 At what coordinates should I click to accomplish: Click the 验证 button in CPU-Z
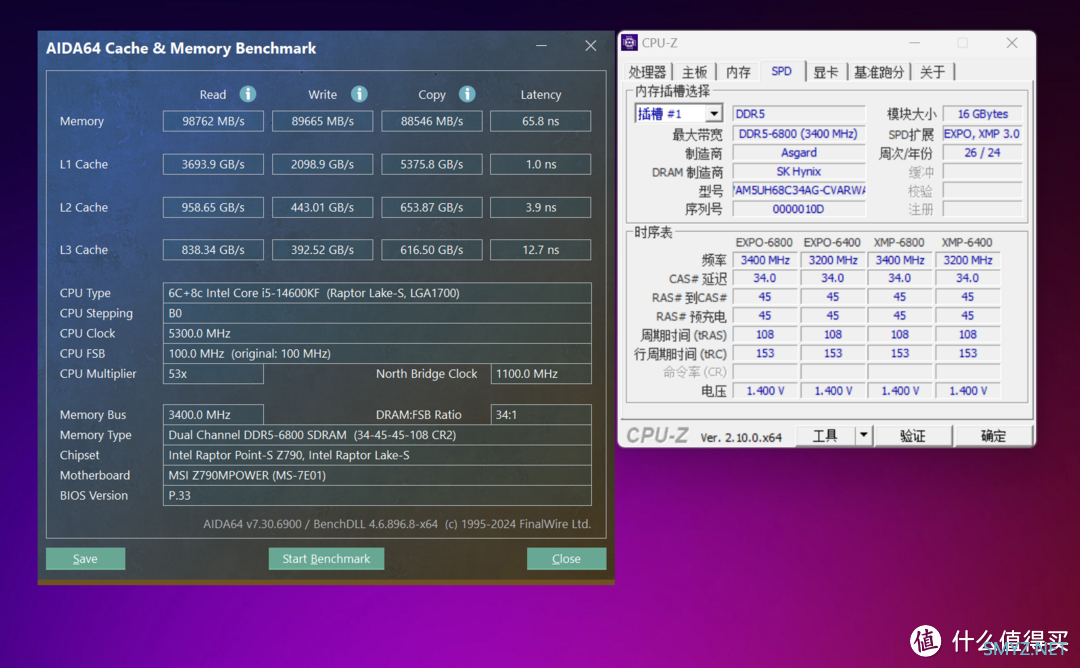coord(913,435)
